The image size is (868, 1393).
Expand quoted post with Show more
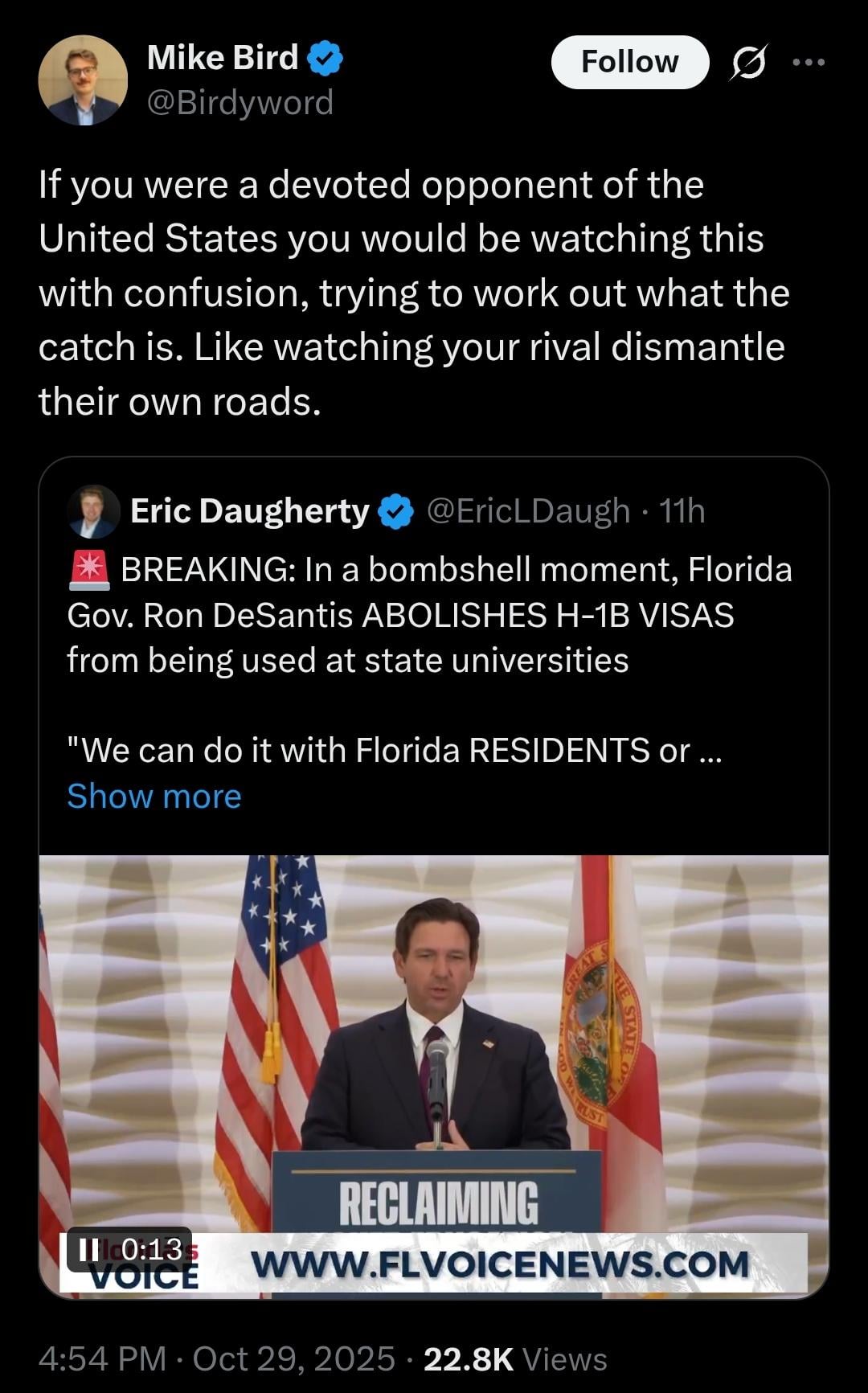(x=154, y=796)
